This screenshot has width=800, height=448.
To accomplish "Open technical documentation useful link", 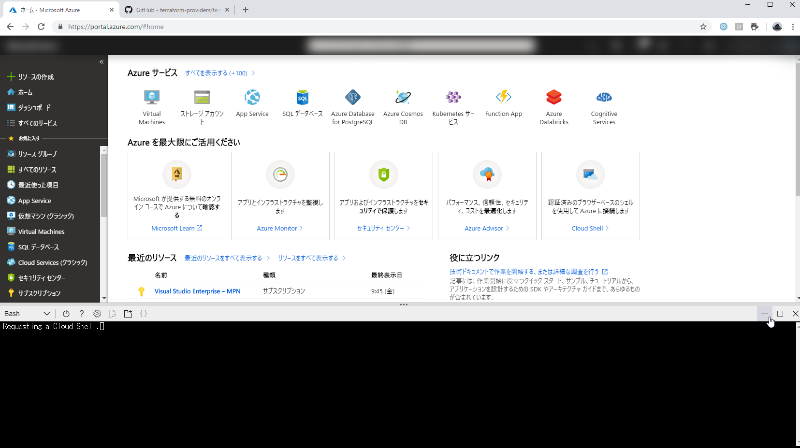I will (529, 272).
